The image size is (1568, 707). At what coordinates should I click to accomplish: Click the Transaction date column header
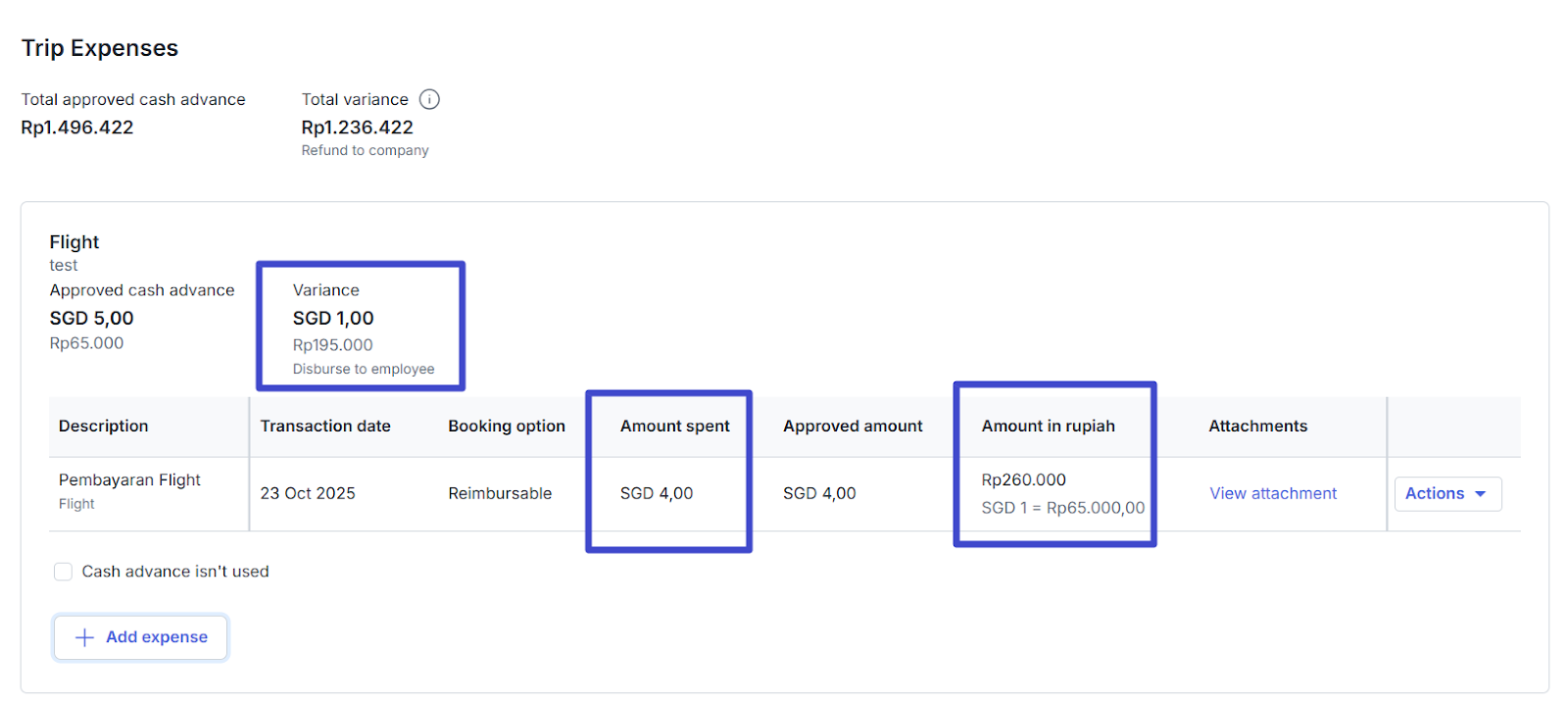pos(325,426)
